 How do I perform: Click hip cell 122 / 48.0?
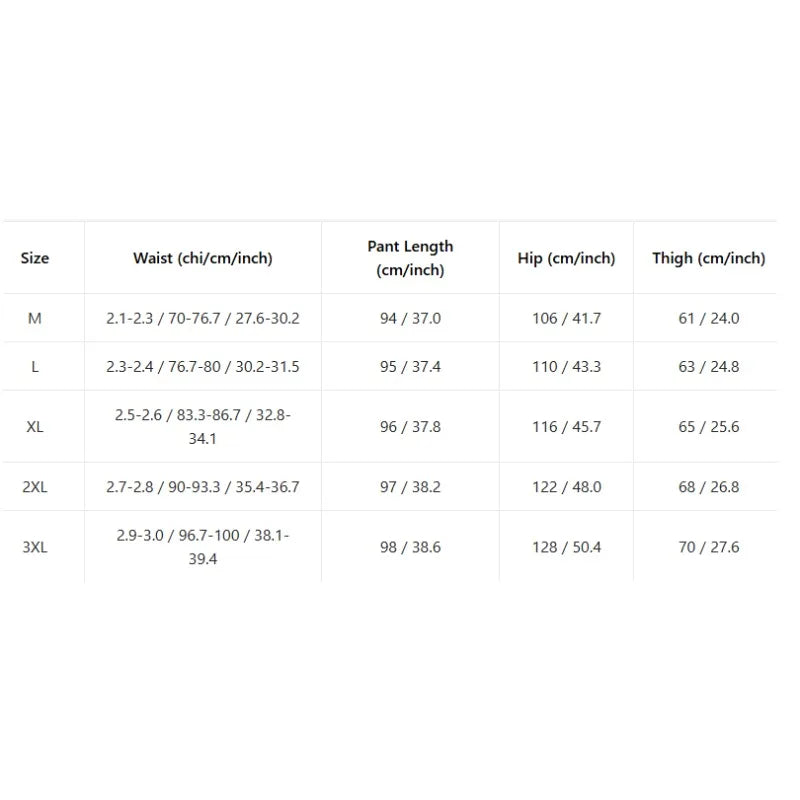click(x=566, y=487)
